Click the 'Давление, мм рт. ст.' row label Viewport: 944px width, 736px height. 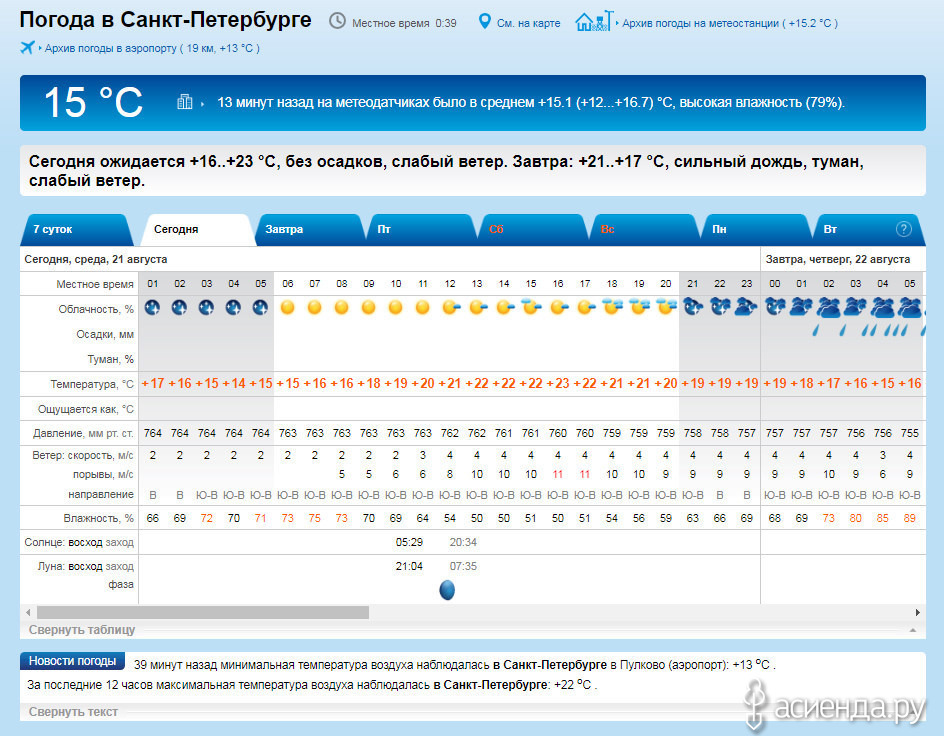click(x=83, y=433)
